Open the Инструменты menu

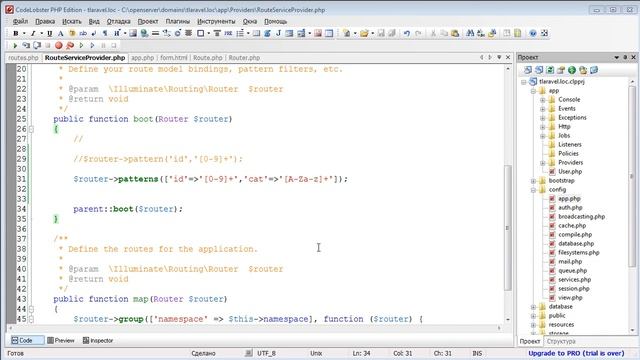[216, 21]
